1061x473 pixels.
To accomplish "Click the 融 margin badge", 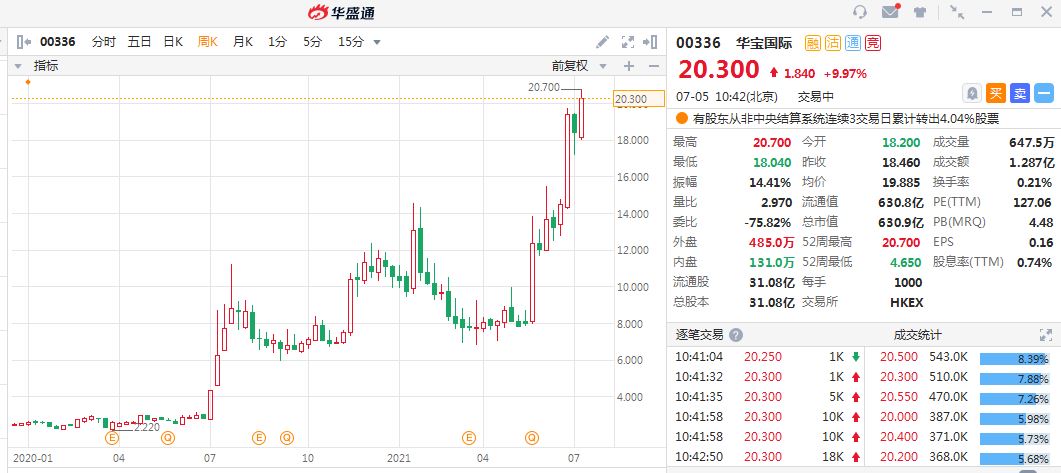I will [x=813, y=43].
